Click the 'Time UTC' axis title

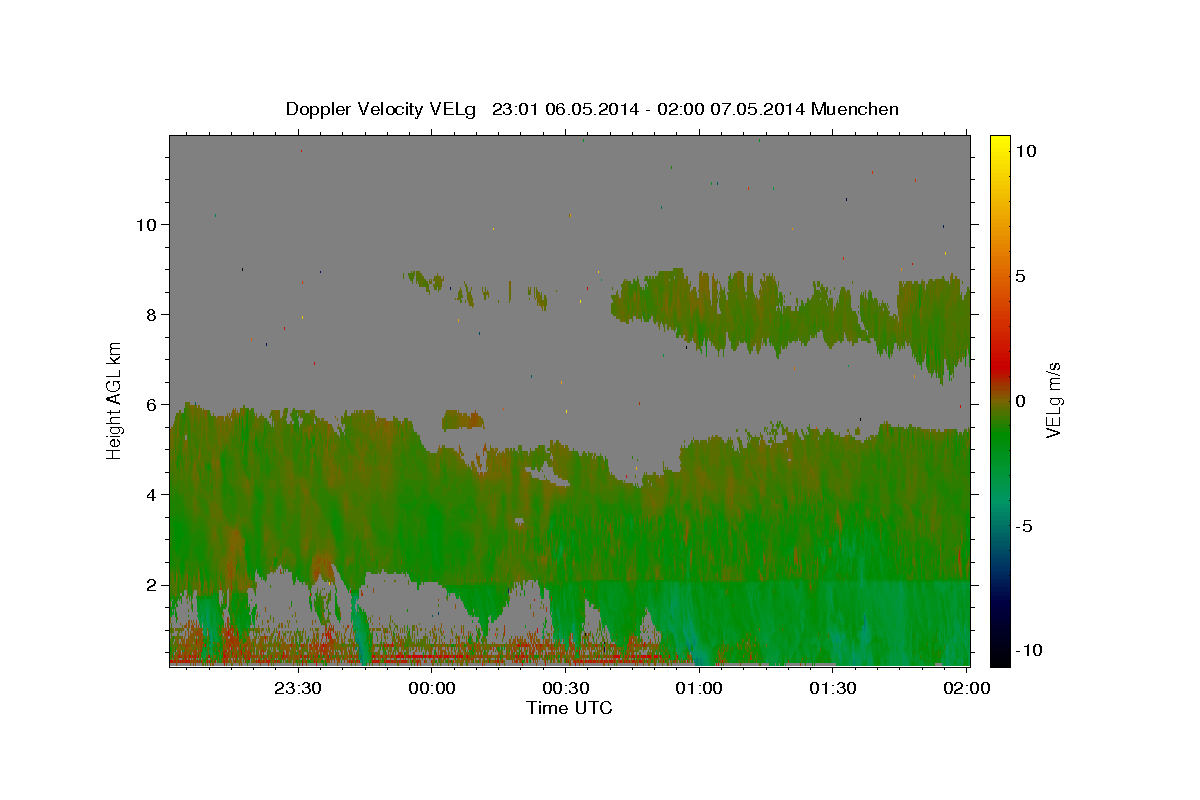pos(569,708)
